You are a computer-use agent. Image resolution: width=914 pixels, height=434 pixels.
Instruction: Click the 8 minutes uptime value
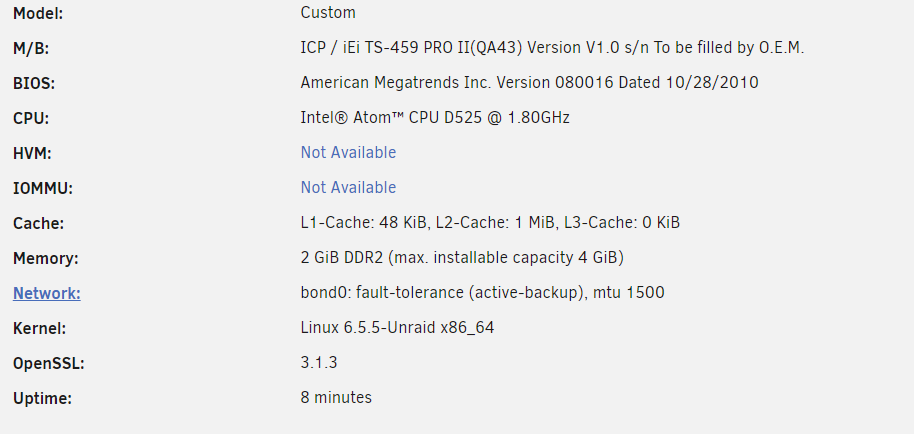pyautogui.click(x=336, y=397)
